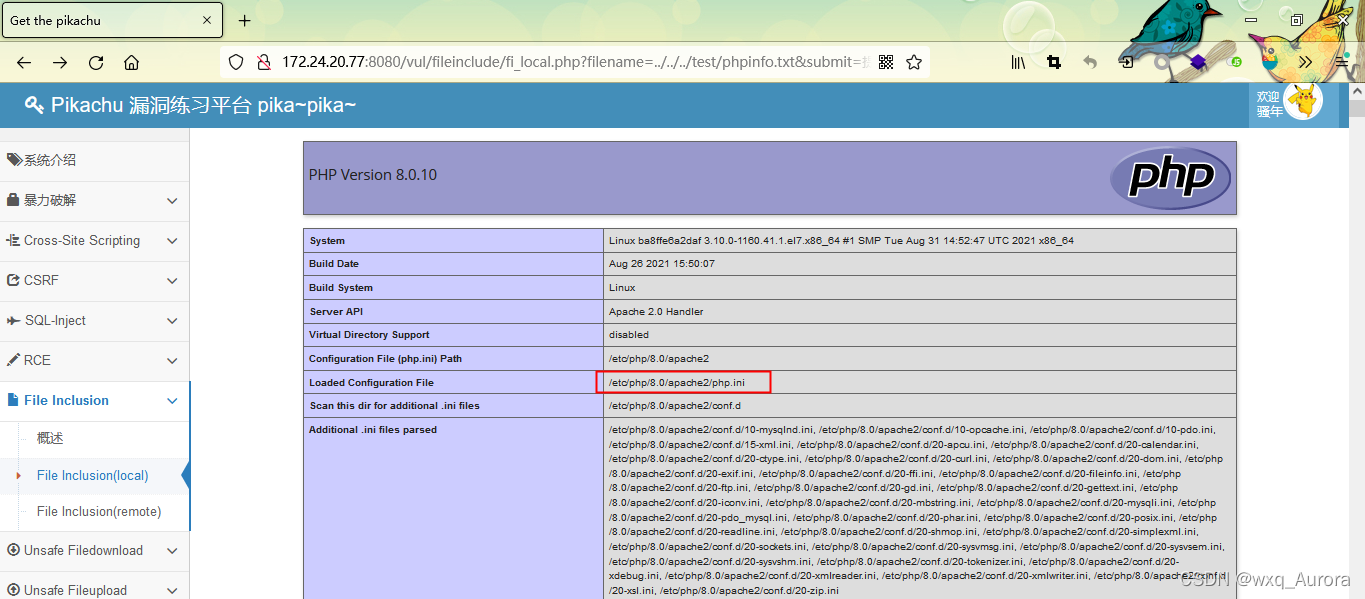Expand the Cross-Site Scripting chevron

tap(172, 241)
